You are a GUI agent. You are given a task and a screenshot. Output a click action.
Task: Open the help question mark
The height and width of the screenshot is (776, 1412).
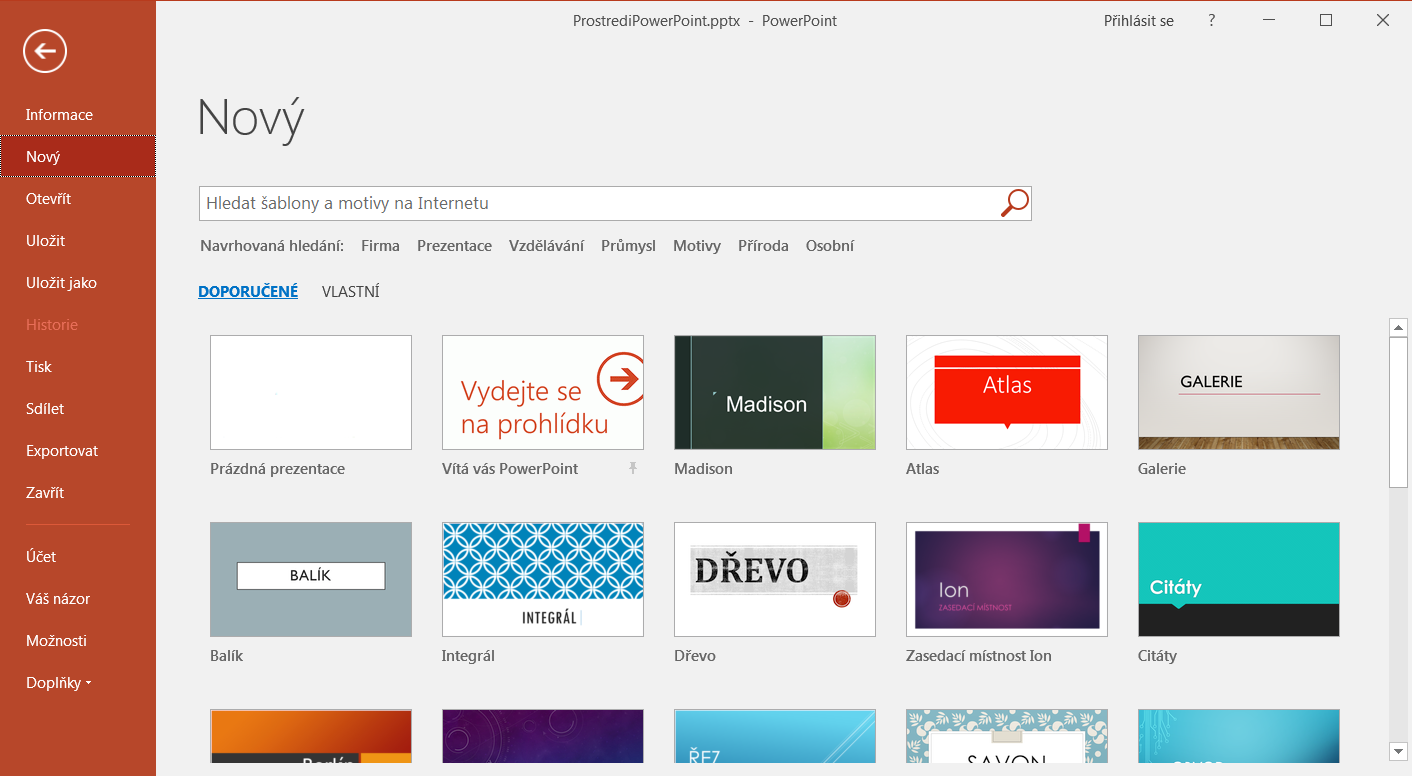[x=1211, y=20]
